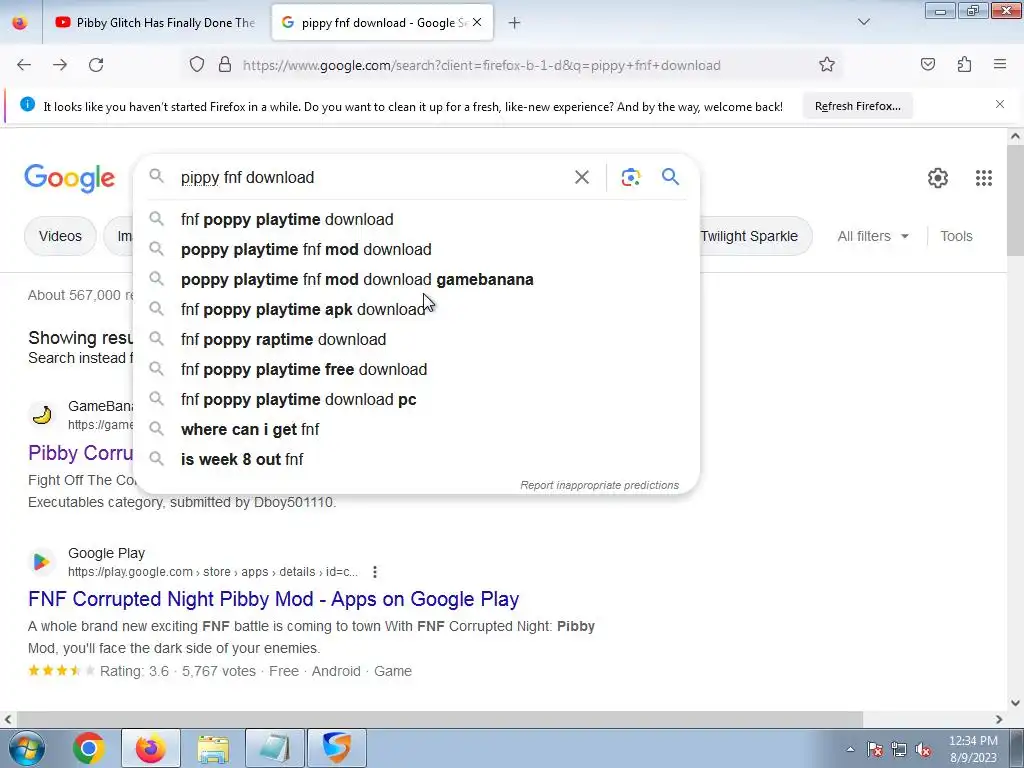Viewport: 1024px width, 768px height.
Task: Launch Chrome from the taskbar
Action: pos(89,748)
